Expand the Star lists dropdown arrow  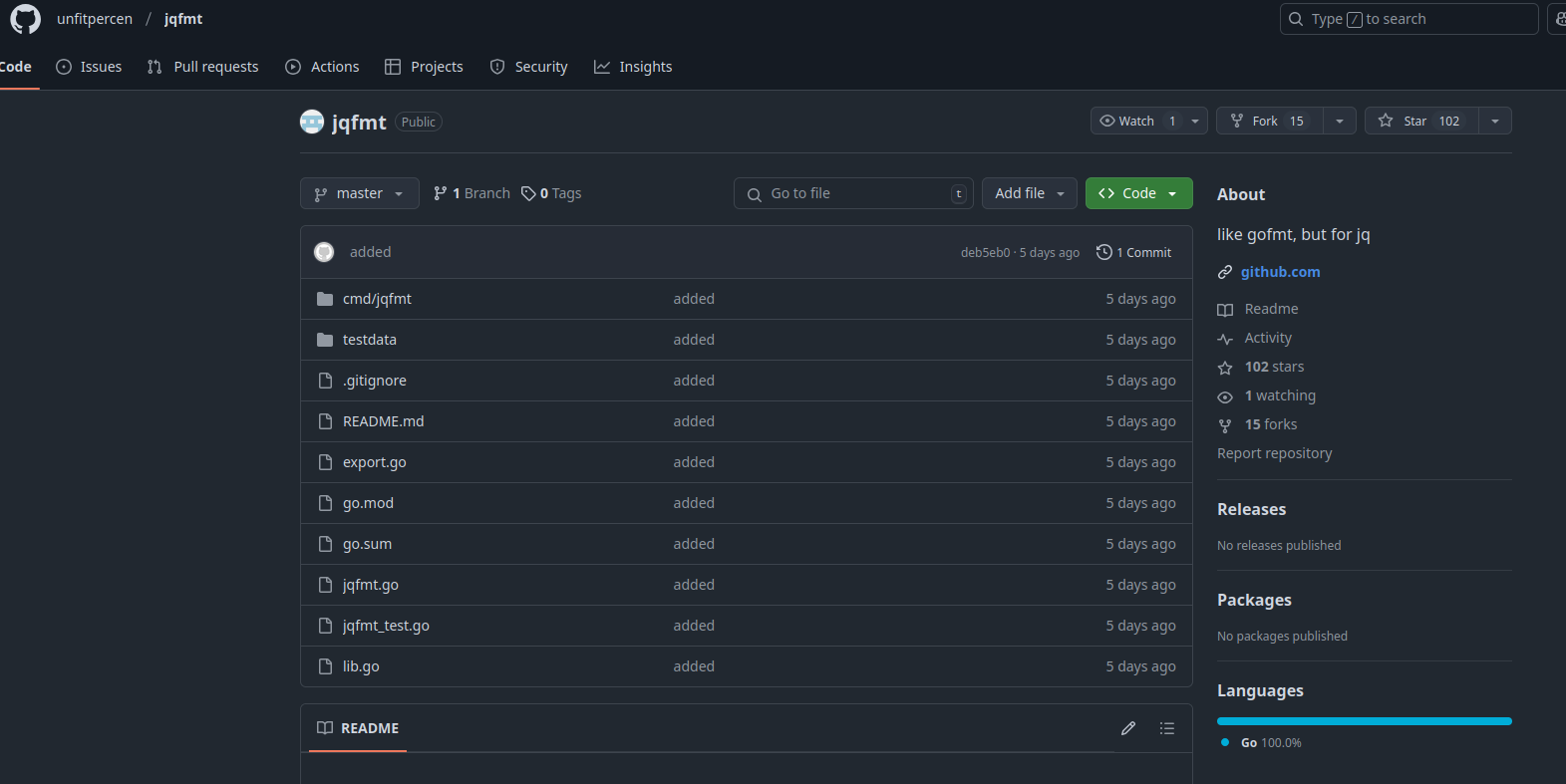pos(1495,121)
